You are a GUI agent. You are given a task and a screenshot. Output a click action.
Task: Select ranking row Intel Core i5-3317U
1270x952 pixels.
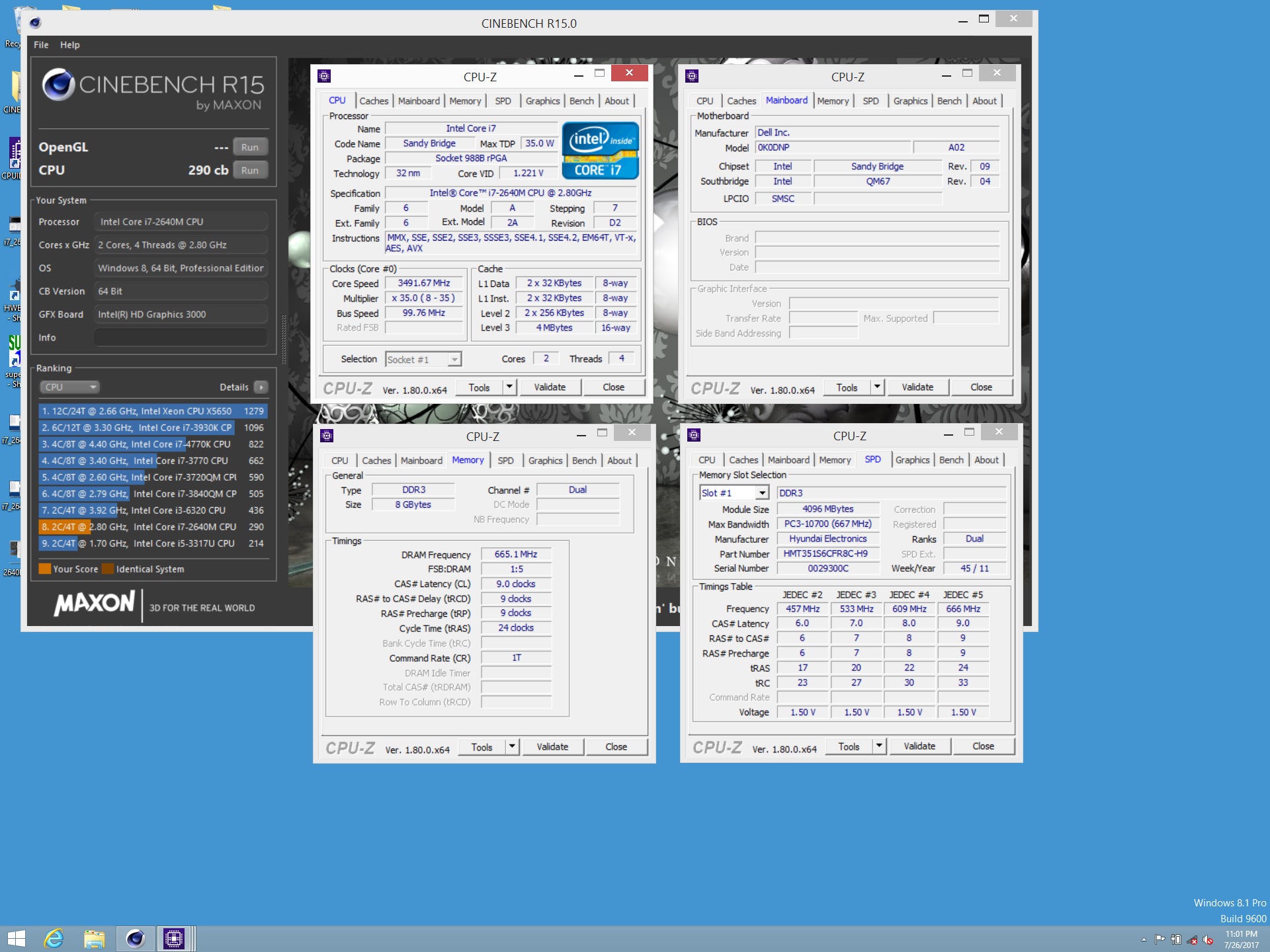click(153, 543)
